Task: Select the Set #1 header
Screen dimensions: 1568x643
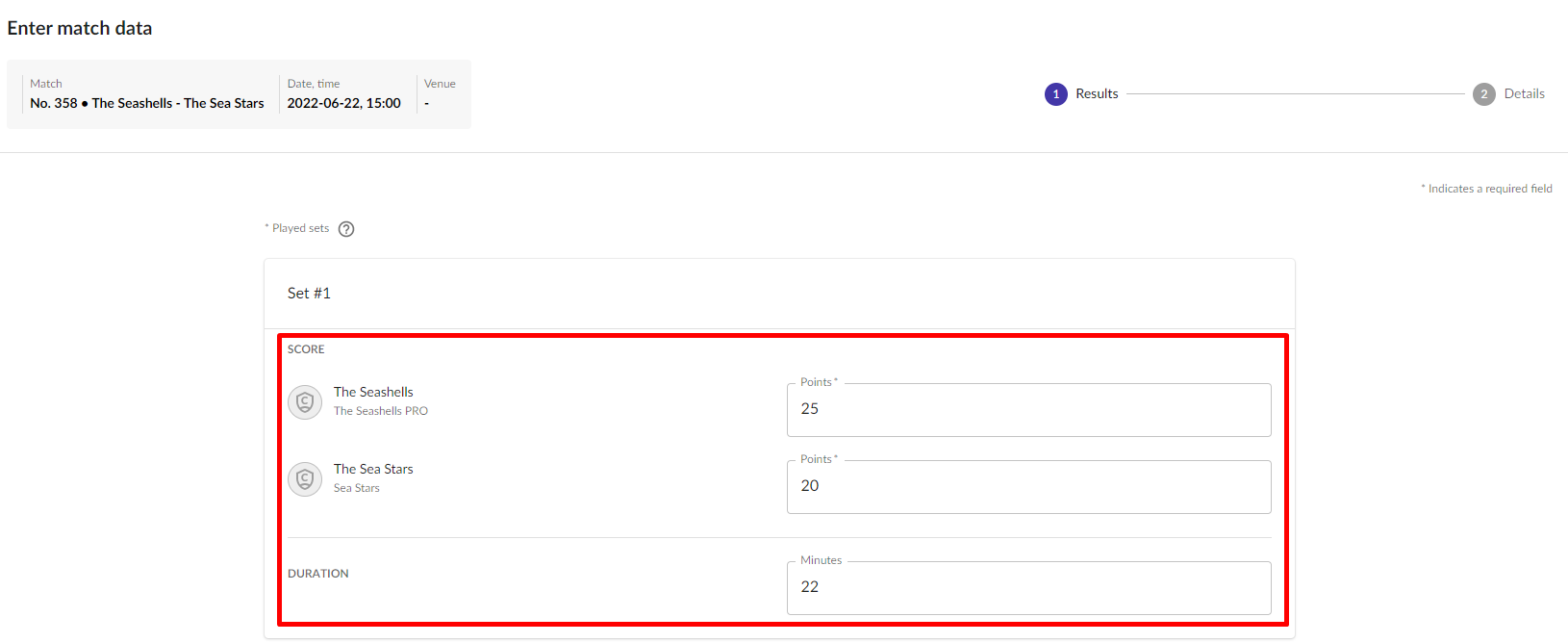Action: [309, 294]
